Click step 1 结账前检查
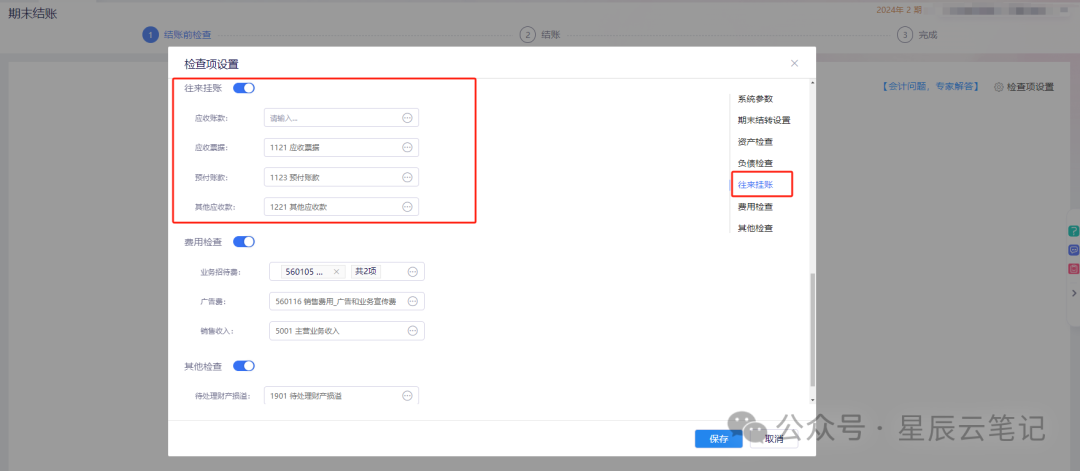 177,34
